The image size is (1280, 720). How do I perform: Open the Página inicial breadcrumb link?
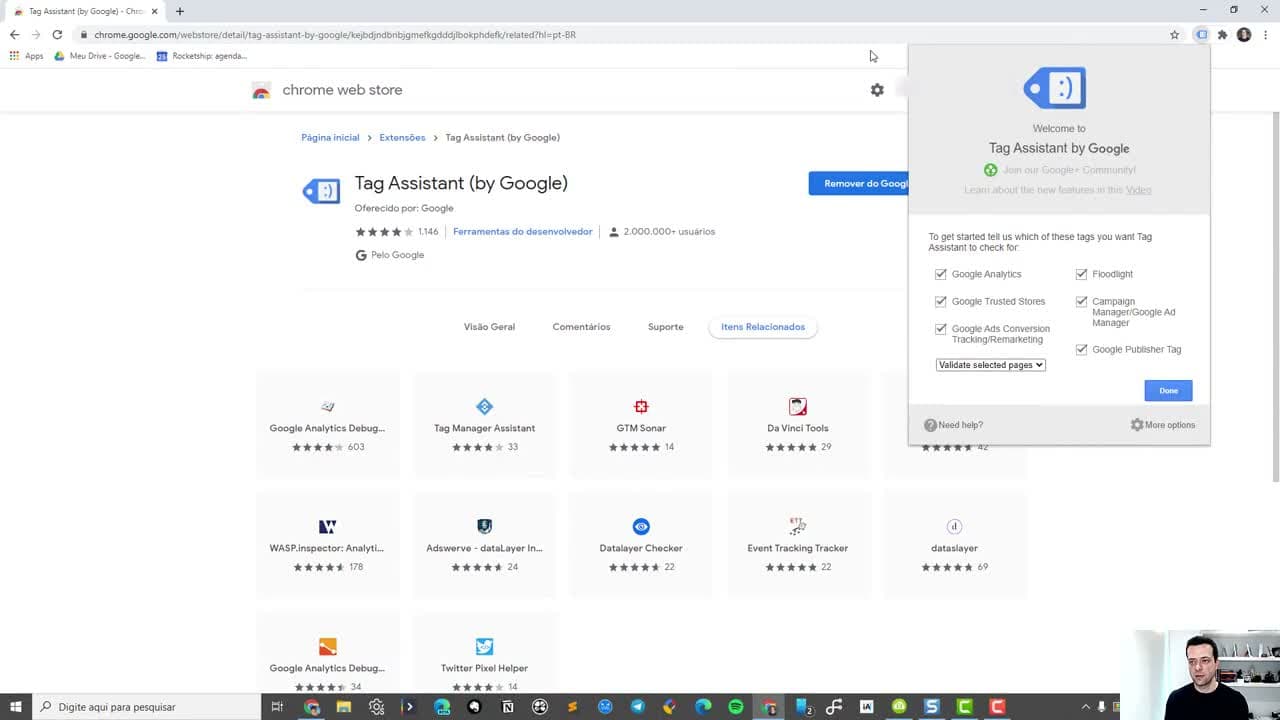(330, 137)
